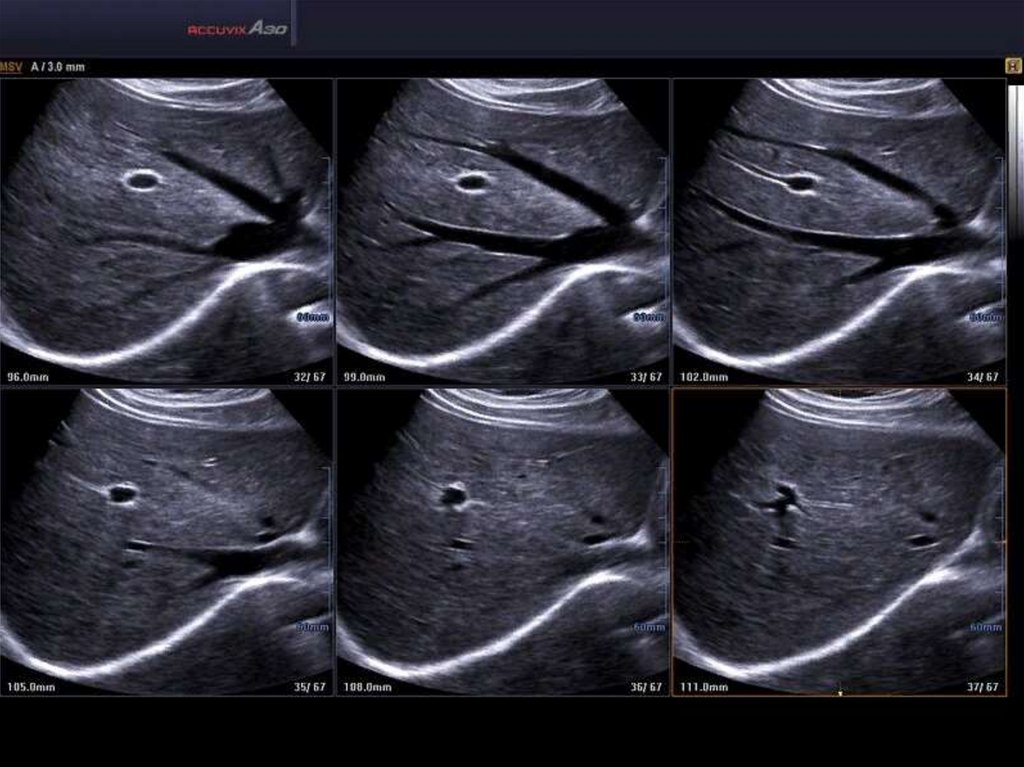Click the 60mm depth marker in slice 37/67
This screenshot has width=1024, height=767.
pos(985,627)
